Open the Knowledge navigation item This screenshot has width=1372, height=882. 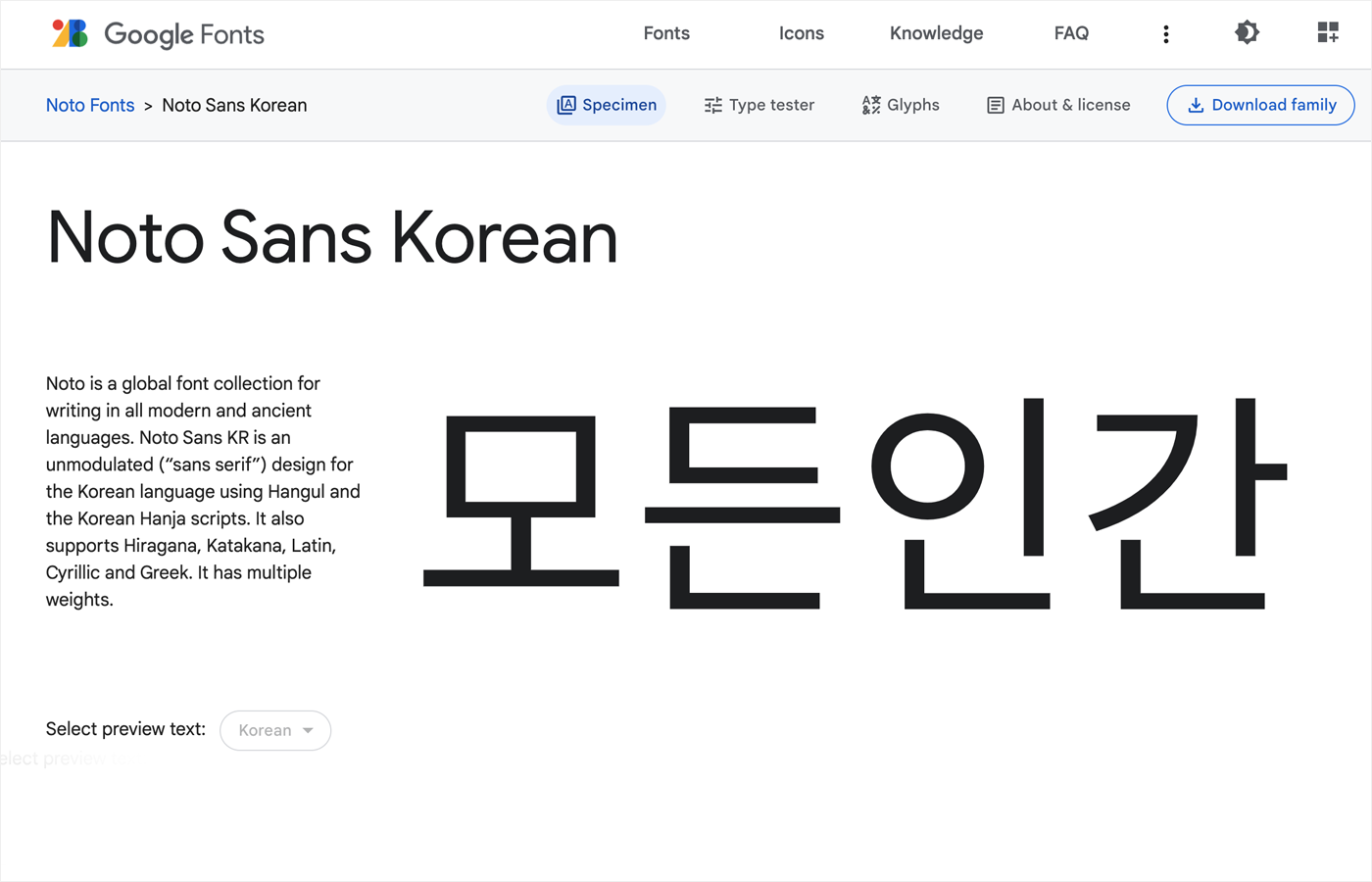(936, 33)
